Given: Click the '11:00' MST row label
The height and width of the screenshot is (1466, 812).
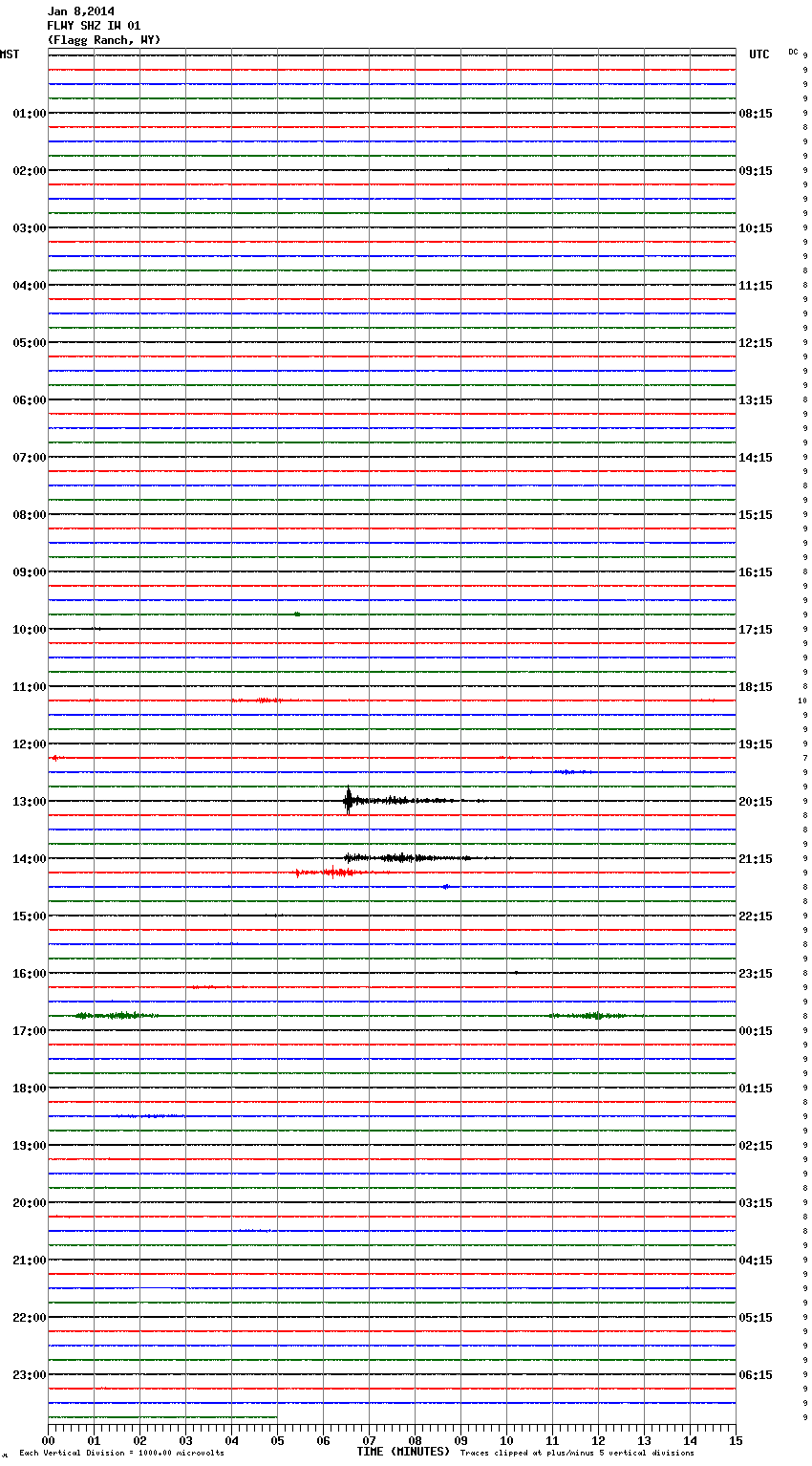Looking at the screenshot, I should pos(30,687).
